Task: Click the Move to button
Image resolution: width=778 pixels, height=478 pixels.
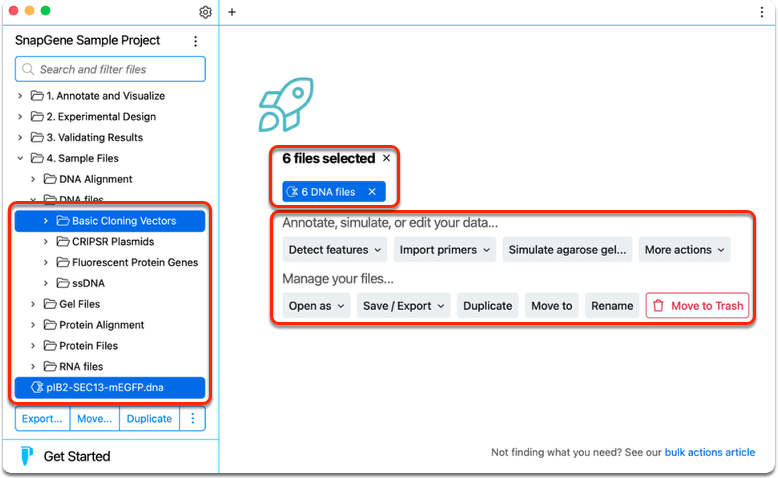Action: coord(552,306)
